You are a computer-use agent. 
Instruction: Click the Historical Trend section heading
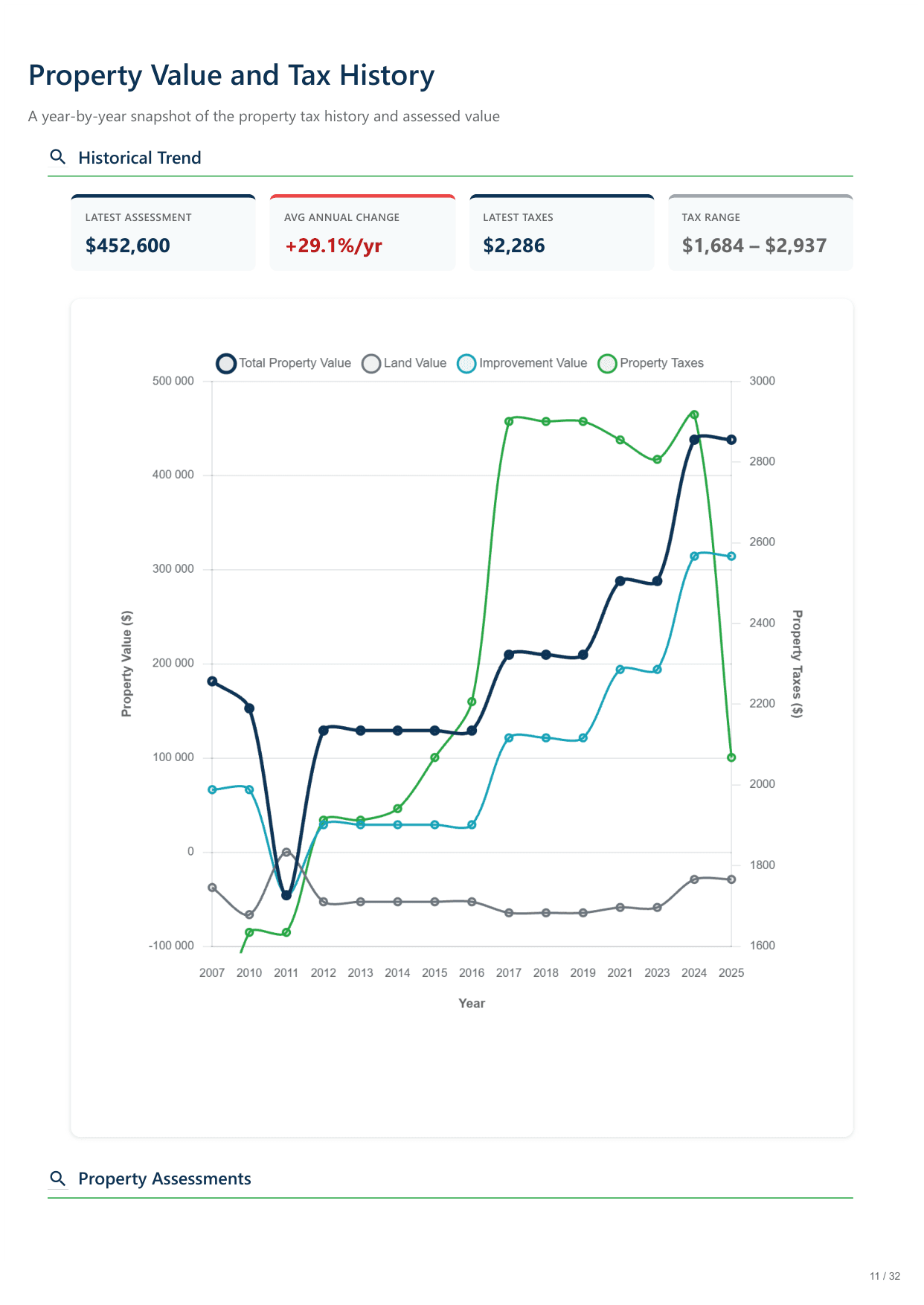140,158
